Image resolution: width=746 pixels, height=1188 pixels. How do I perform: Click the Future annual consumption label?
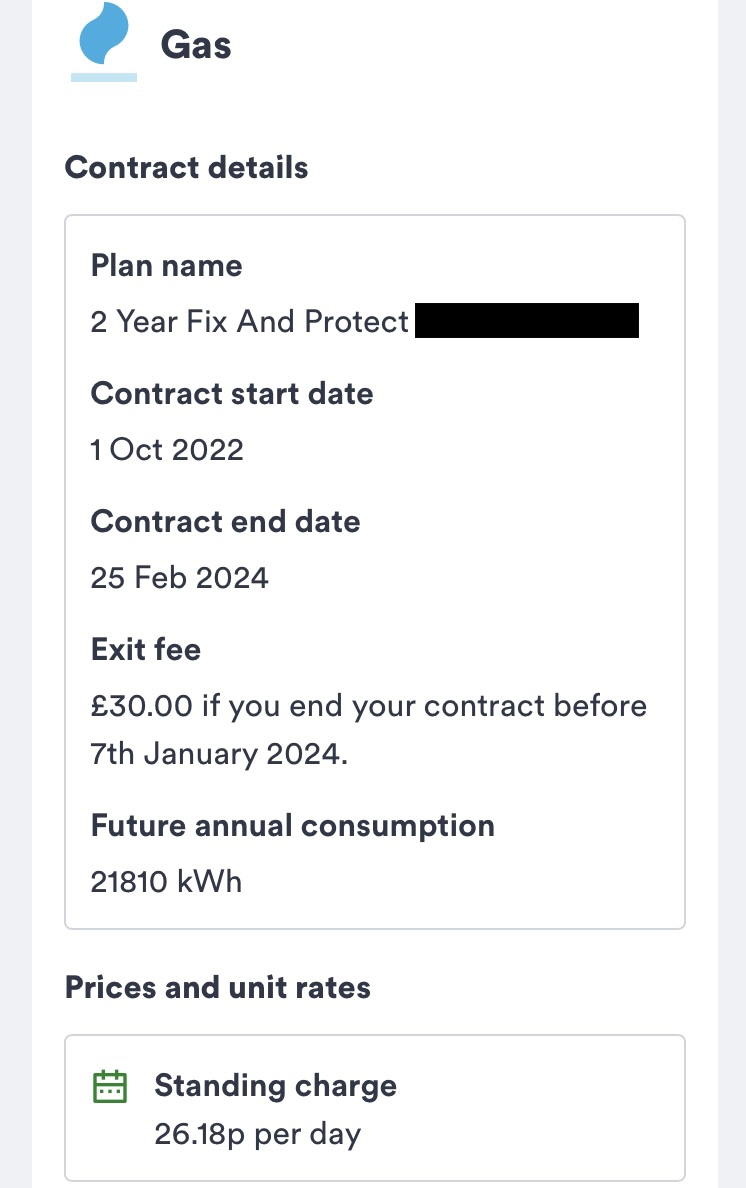click(292, 825)
